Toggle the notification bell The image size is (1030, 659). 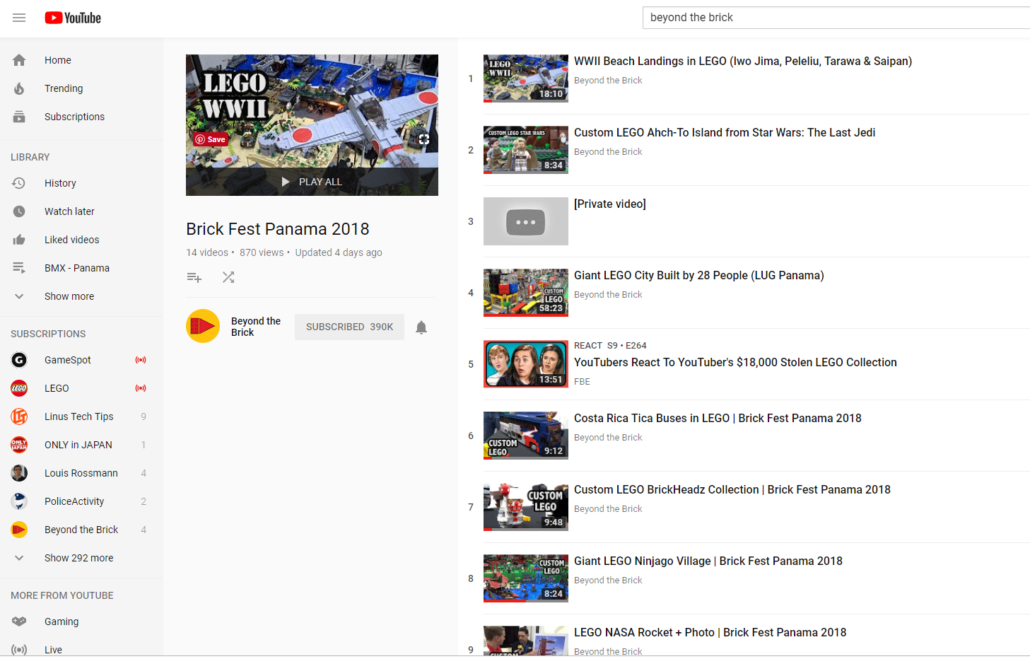click(421, 327)
